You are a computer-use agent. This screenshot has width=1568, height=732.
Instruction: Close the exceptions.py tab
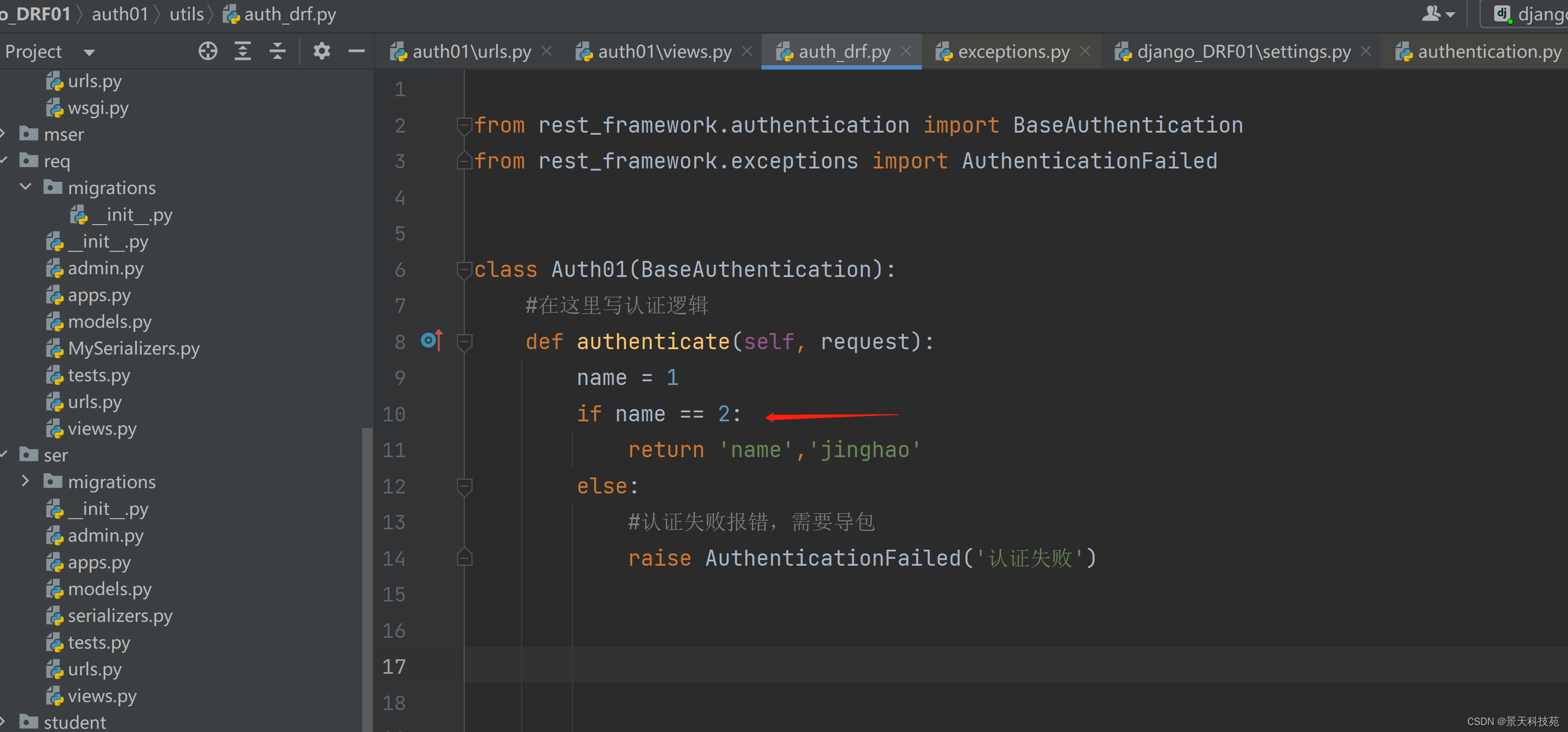(x=1085, y=51)
